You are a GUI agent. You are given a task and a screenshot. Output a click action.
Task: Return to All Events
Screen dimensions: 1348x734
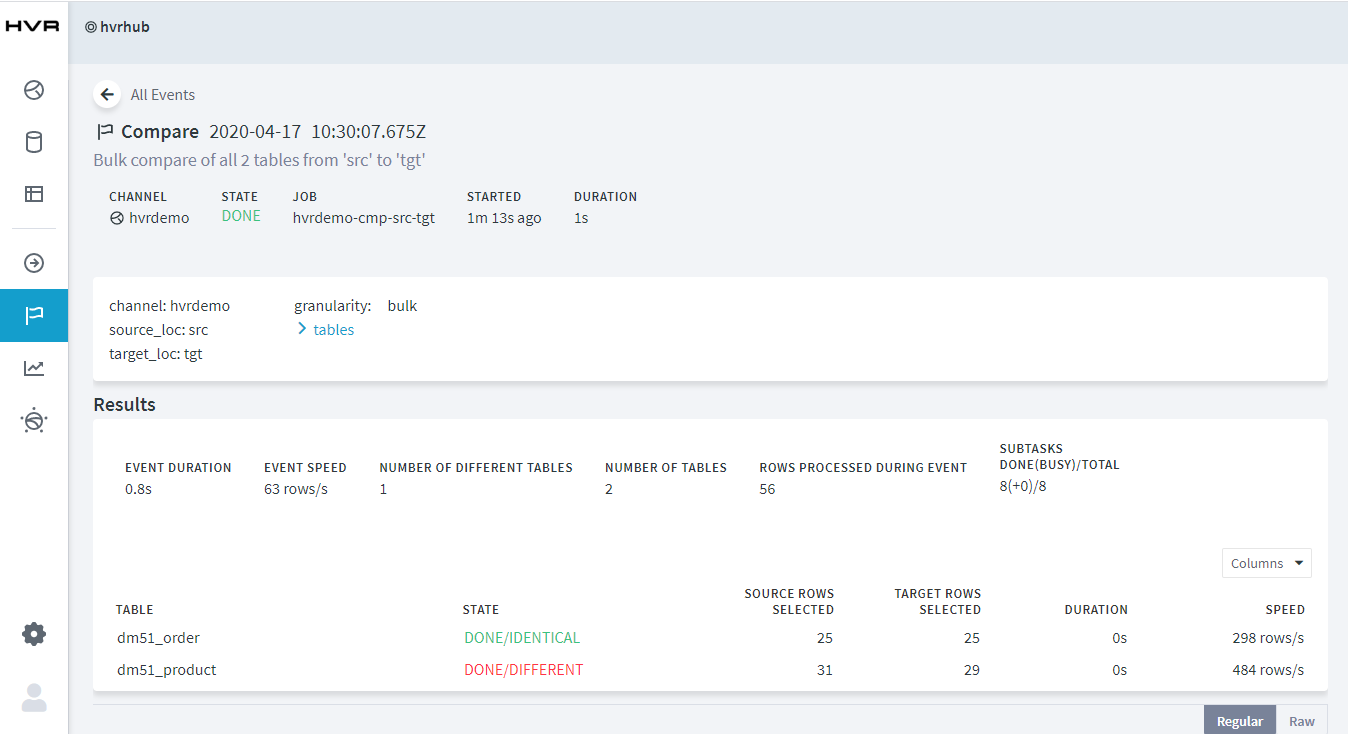pos(163,95)
